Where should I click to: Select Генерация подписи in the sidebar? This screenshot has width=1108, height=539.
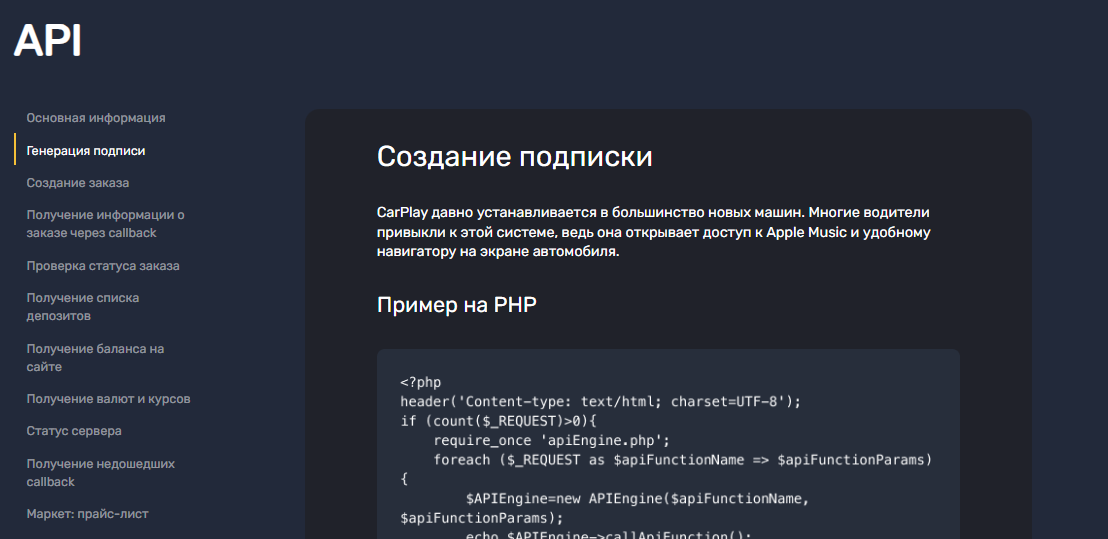tap(86, 150)
